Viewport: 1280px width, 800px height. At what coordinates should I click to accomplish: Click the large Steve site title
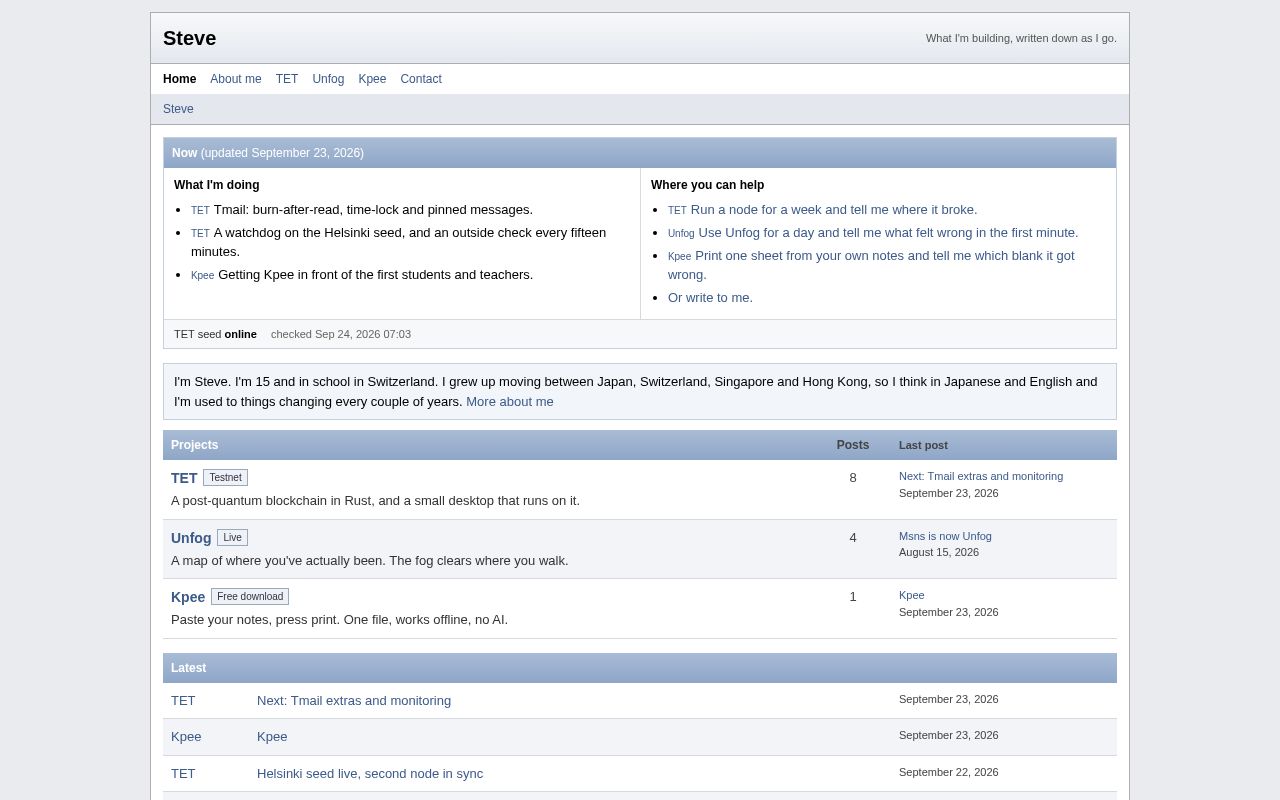point(189,38)
